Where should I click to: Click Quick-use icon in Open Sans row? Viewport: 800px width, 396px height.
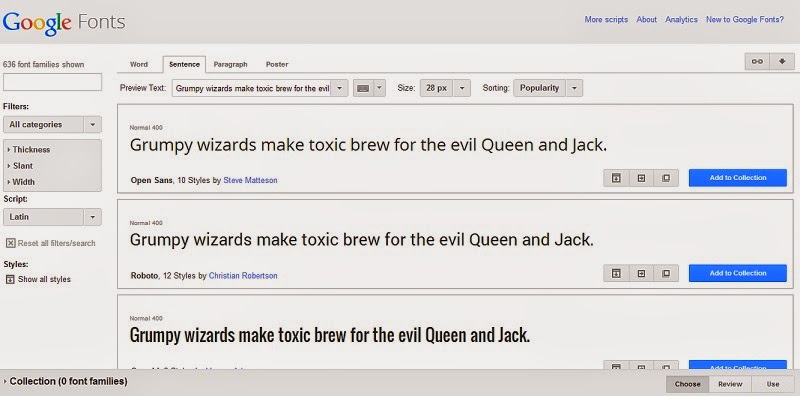pyautogui.click(x=616, y=178)
